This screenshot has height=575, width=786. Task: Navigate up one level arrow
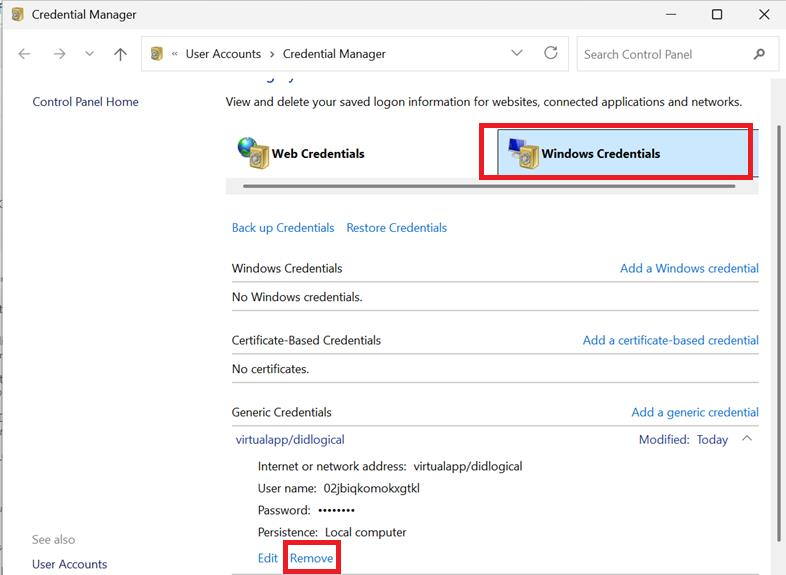(120, 54)
